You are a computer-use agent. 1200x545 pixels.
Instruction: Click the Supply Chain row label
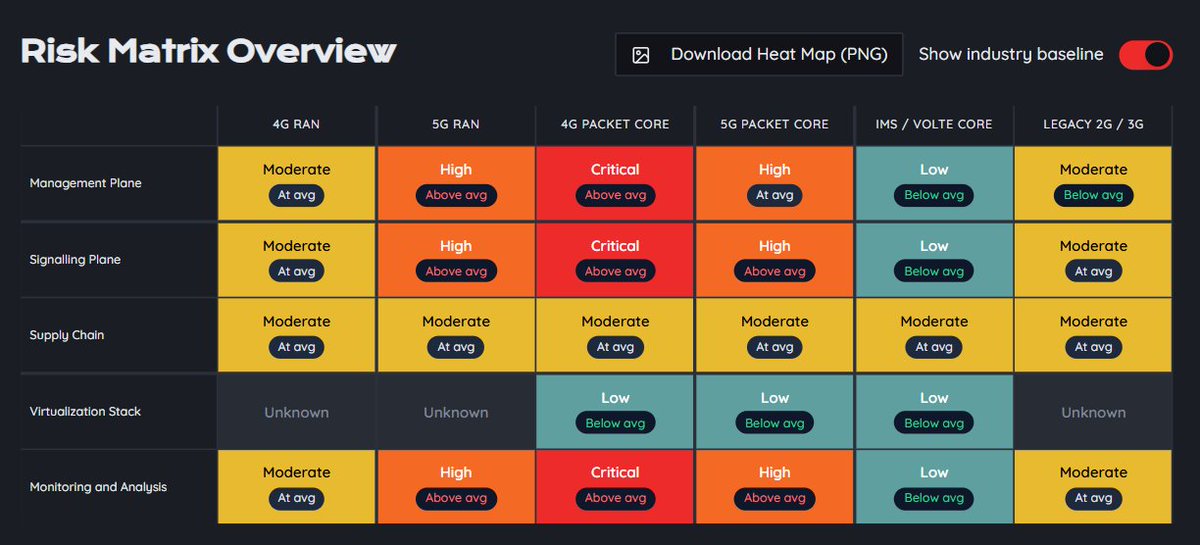[67, 335]
